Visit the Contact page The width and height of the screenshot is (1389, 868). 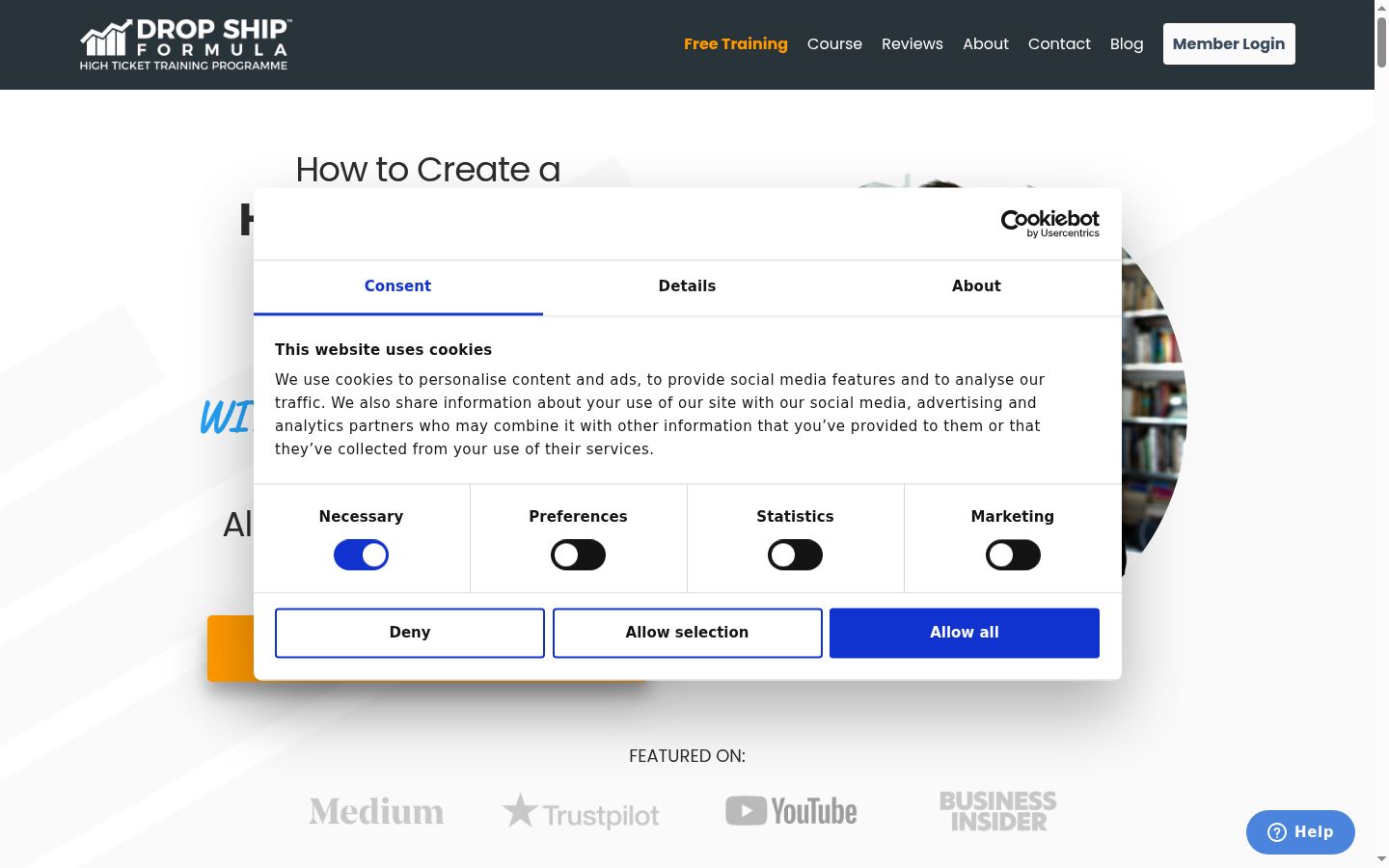[x=1059, y=44]
